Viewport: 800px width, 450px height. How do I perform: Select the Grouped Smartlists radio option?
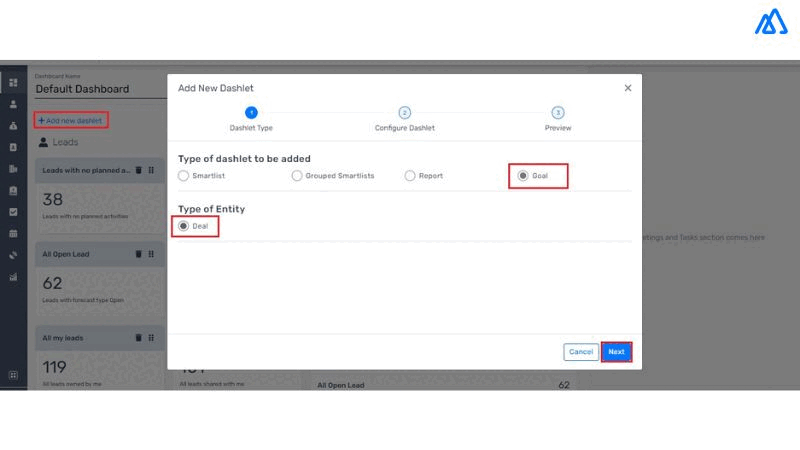pos(297,176)
